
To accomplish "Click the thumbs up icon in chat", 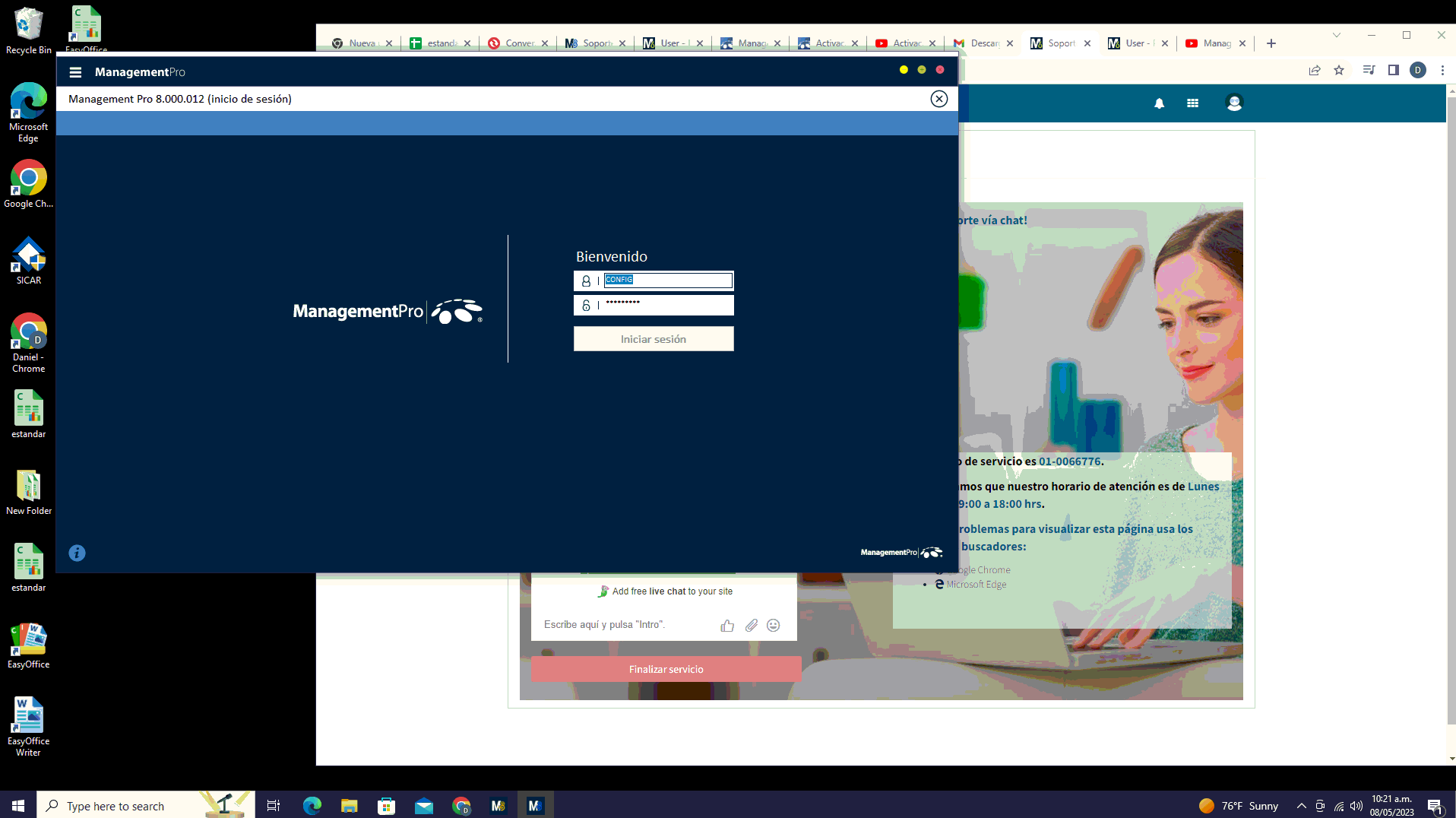I will tap(727, 625).
